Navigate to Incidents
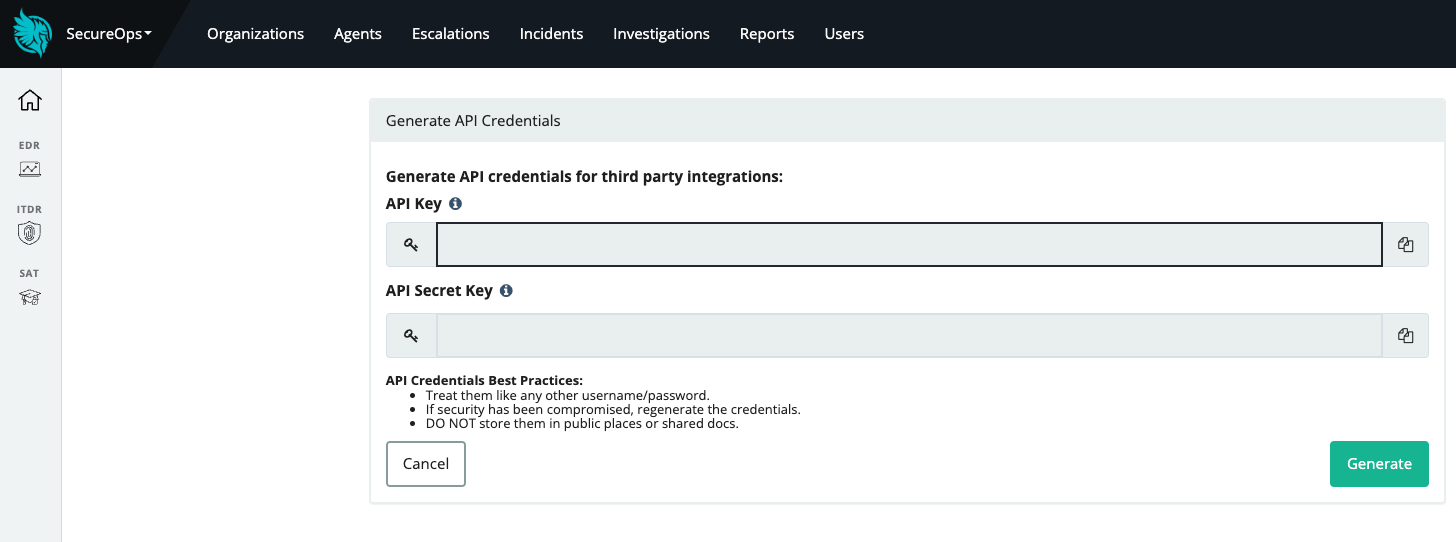This screenshot has width=1456, height=542. [551, 34]
